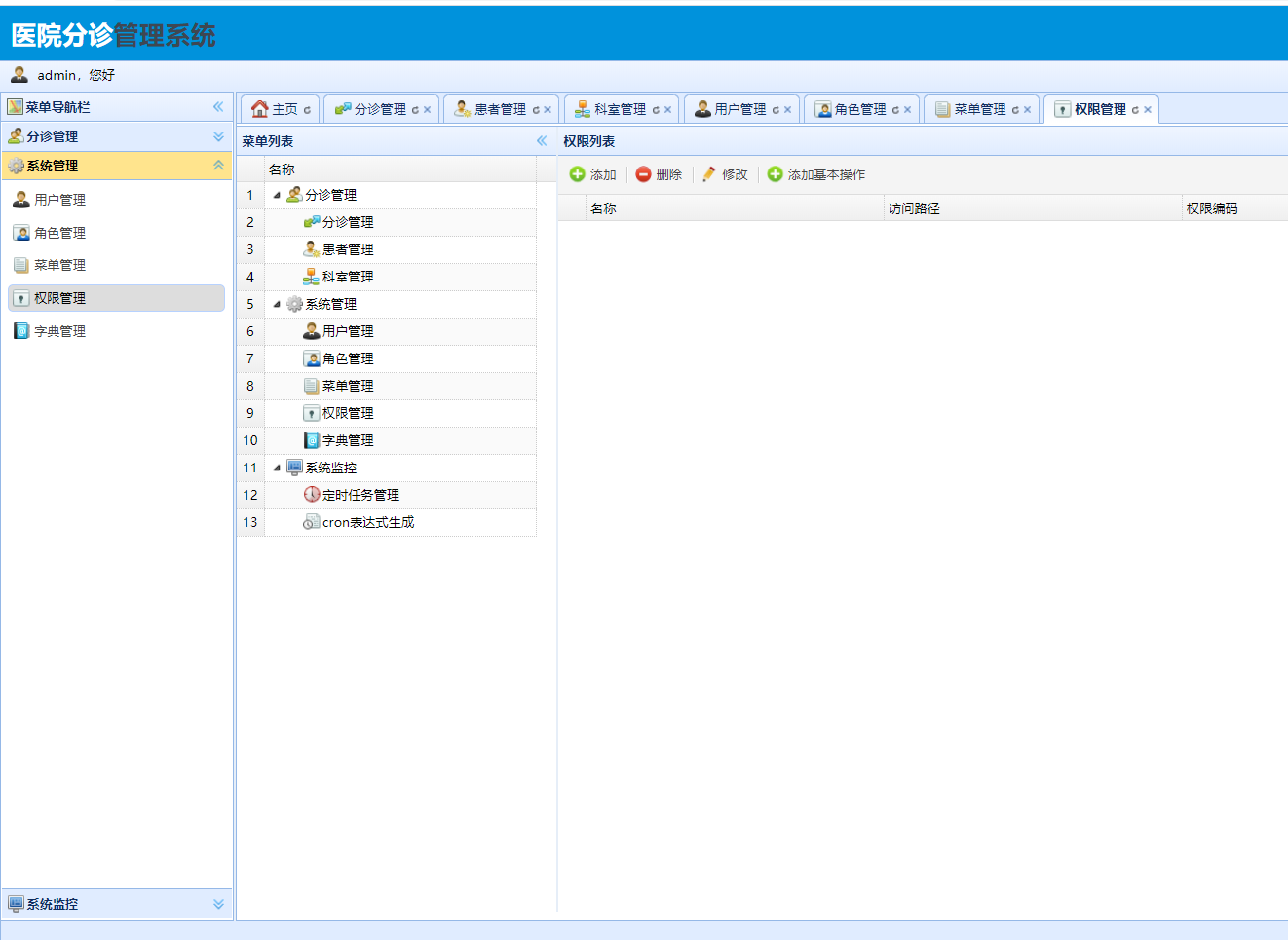
Task: Refresh the 患者管理 tab
Action: pyautogui.click(x=536, y=110)
